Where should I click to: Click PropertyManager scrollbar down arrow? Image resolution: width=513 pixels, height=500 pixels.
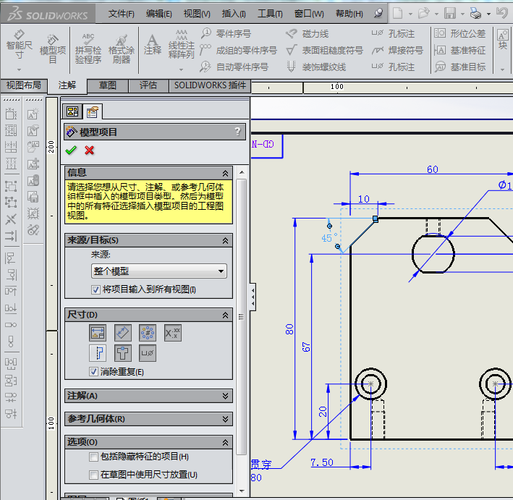pyautogui.click(x=242, y=491)
